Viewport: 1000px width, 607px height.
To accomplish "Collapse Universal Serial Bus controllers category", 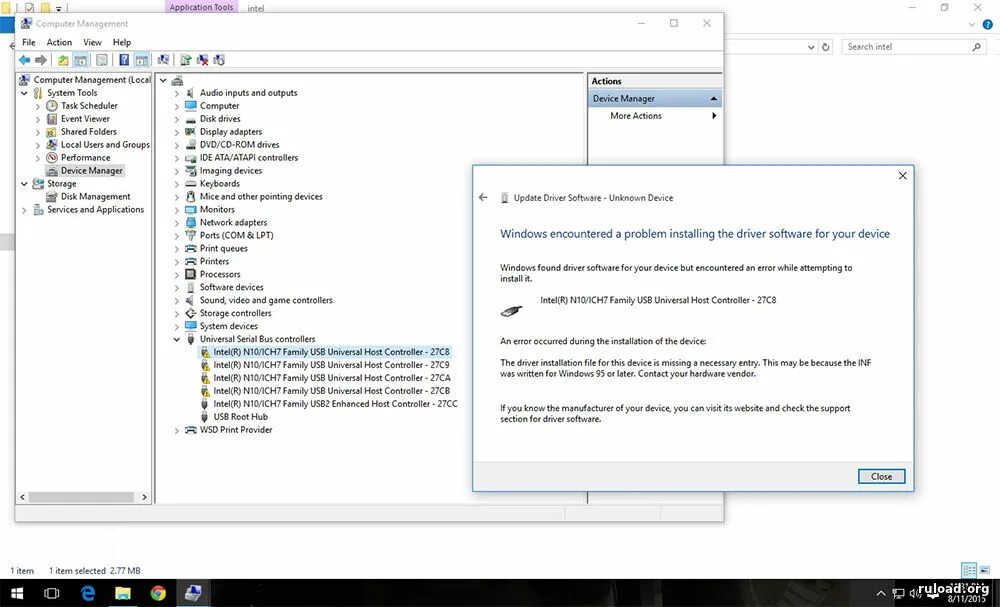I will coord(177,339).
